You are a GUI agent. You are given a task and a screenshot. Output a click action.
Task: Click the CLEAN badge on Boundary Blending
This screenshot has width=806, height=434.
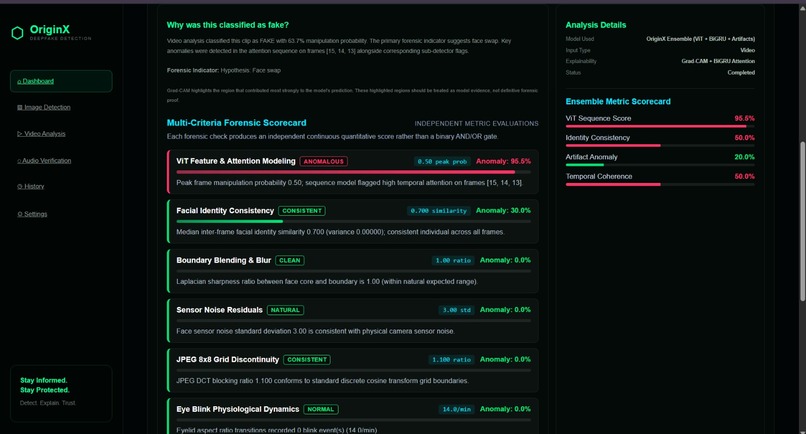click(x=289, y=261)
